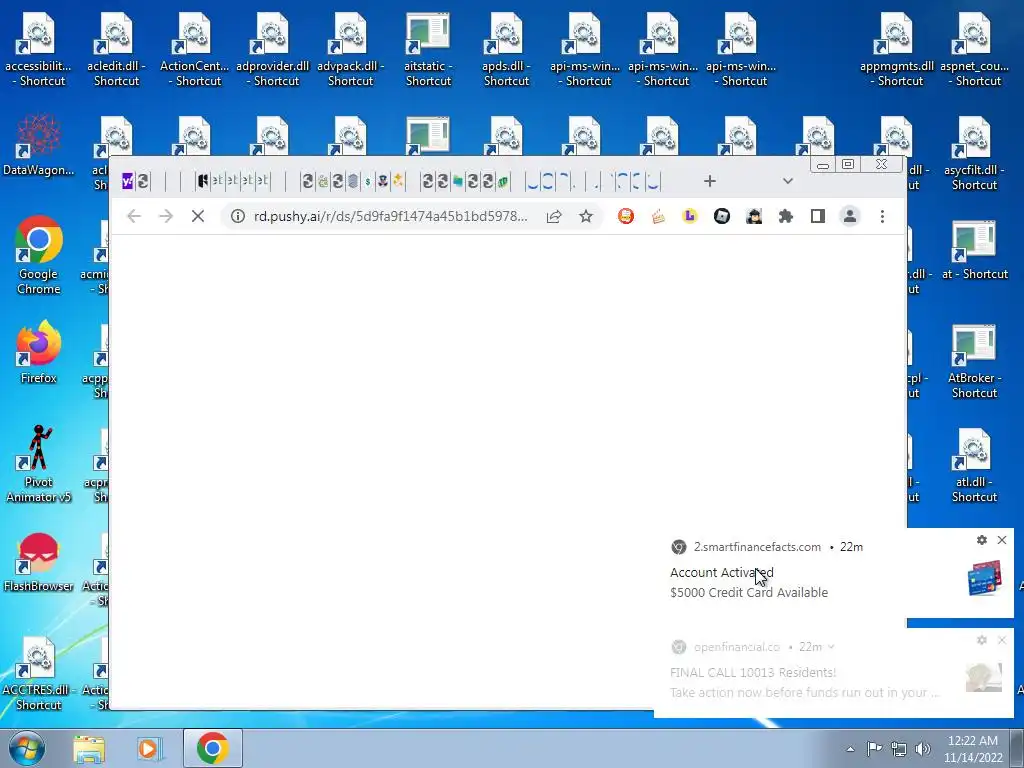This screenshot has height=768, width=1024.
Task: Expand the openfinancial.co notification chevron
Action: click(x=831, y=647)
